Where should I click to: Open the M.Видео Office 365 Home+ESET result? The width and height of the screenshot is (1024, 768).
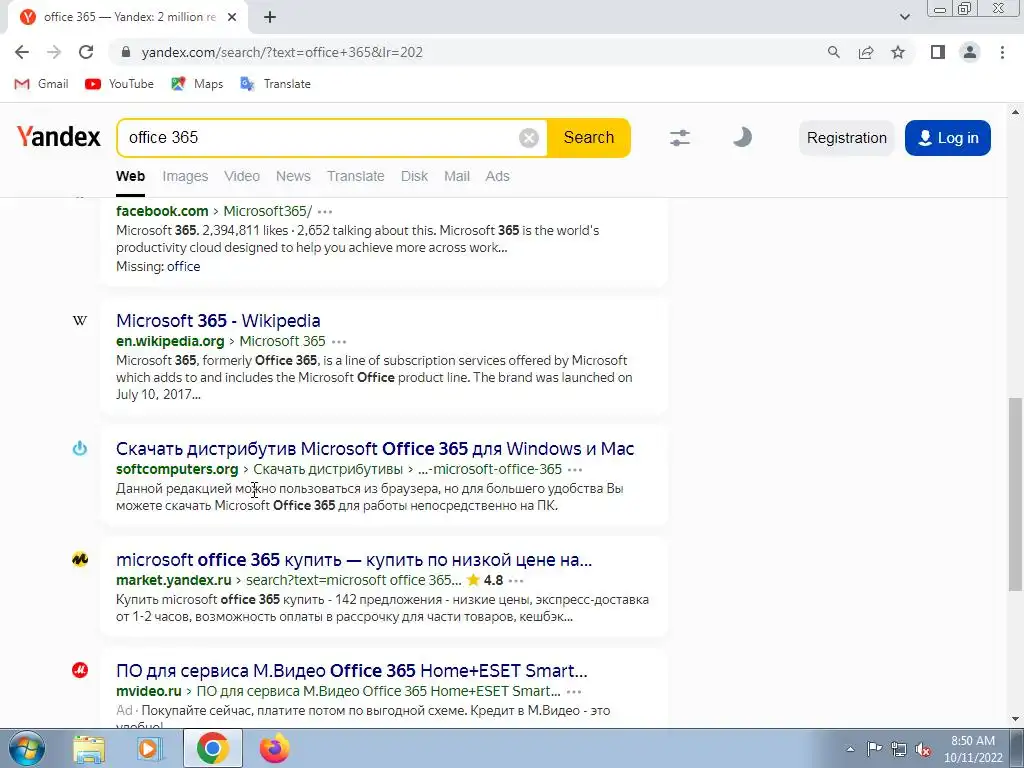coord(351,671)
